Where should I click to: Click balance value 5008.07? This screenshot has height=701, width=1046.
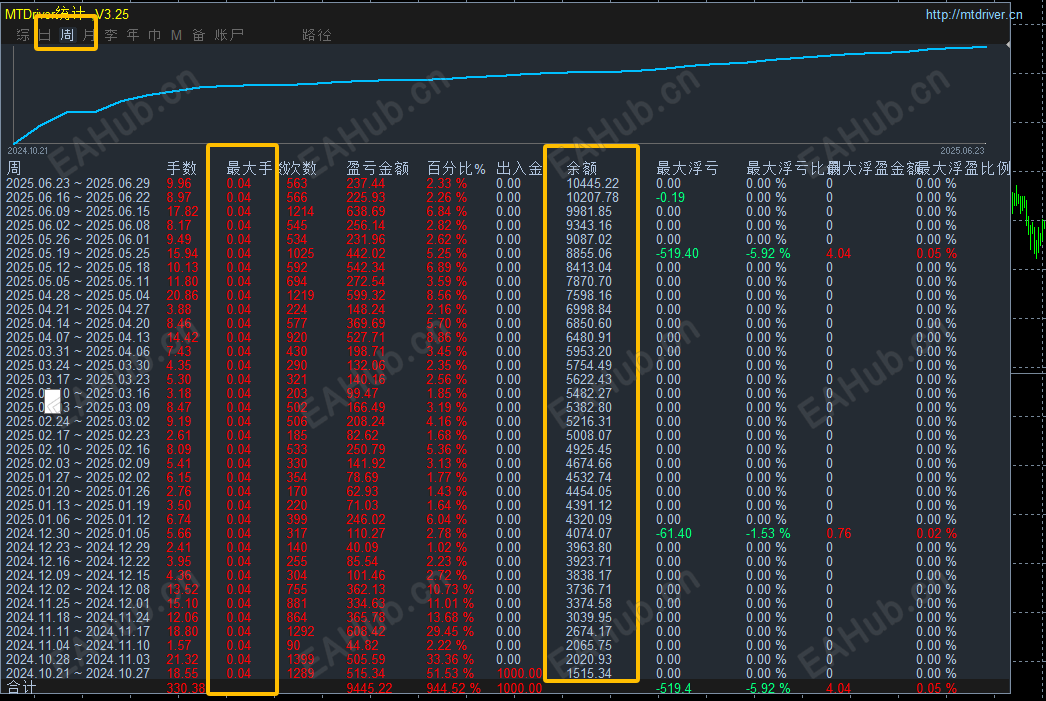pos(589,436)
